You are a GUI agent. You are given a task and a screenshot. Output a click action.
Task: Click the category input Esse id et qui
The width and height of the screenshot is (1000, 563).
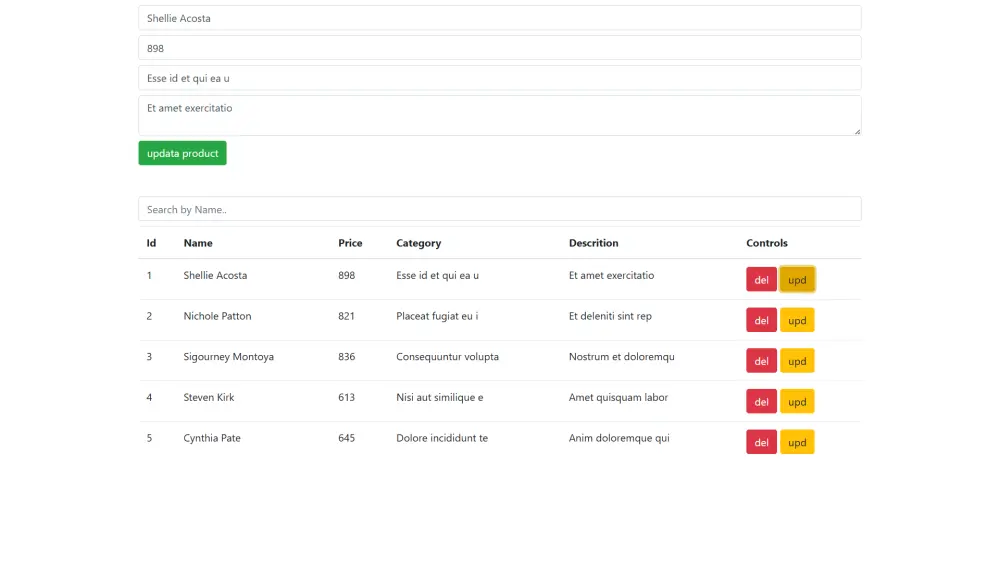[x=499, y=78]
